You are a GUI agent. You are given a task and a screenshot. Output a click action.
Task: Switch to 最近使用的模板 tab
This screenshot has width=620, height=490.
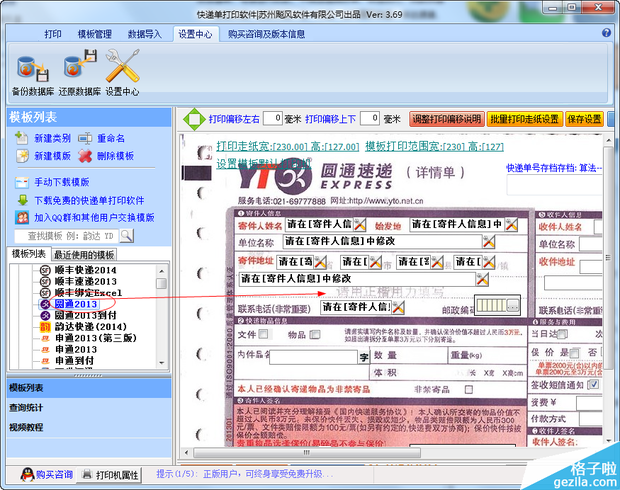click(84, 255)
